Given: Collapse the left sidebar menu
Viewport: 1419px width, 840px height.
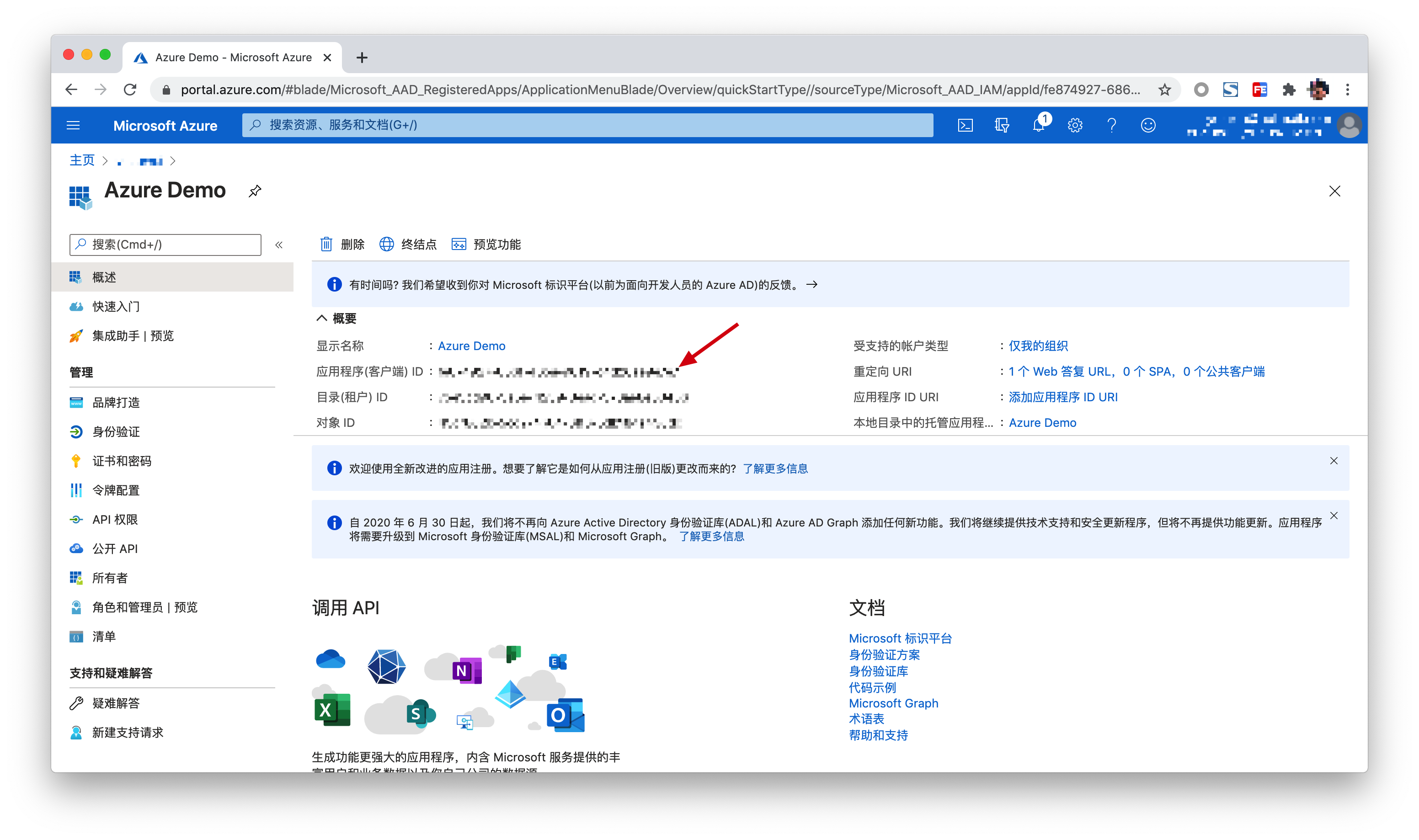Looking at the screenshot, I should point(278,245).
